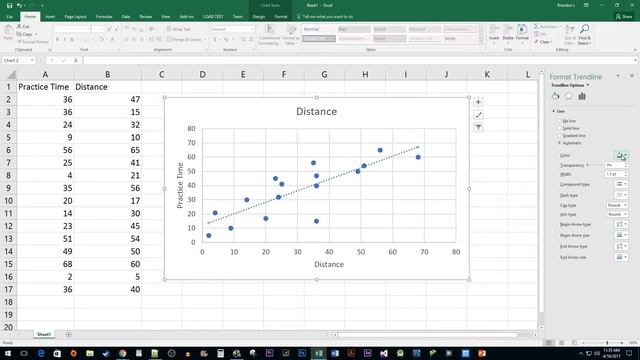Select Effects pentagon tab in Format Trendline
The height and width of the screenshot is (360, 640).
click(x=569, y=96)
